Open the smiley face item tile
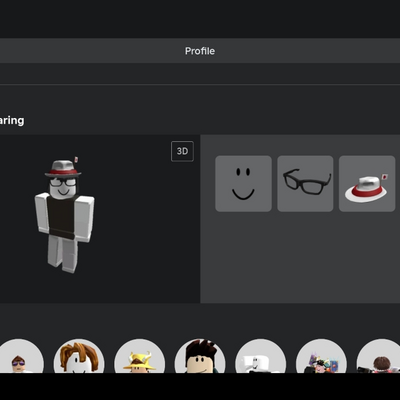The image size is (400, 400). (x=243, y=184)
